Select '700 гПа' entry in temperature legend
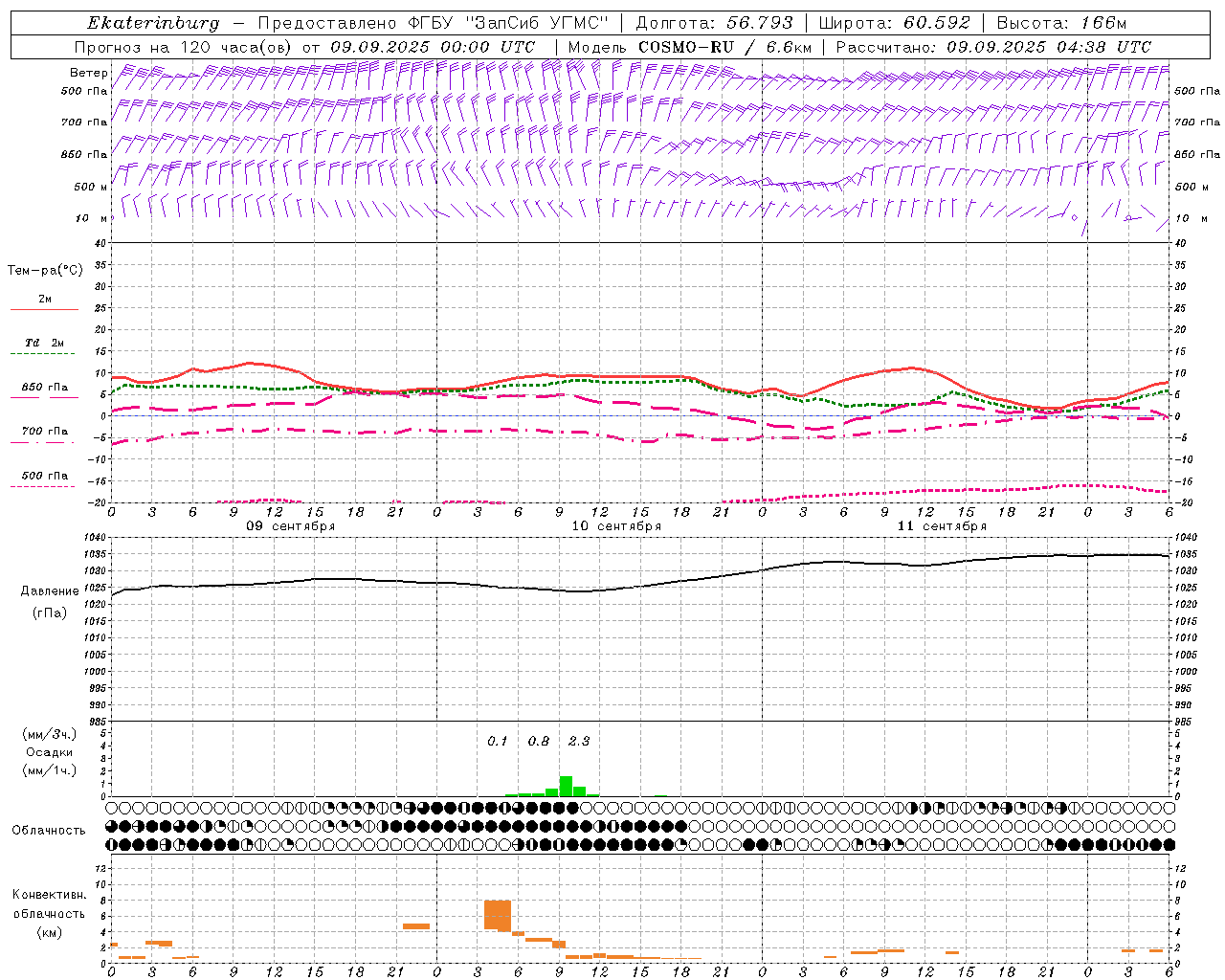This screenshot has width=1225, height=980. (x=45, y=432)
